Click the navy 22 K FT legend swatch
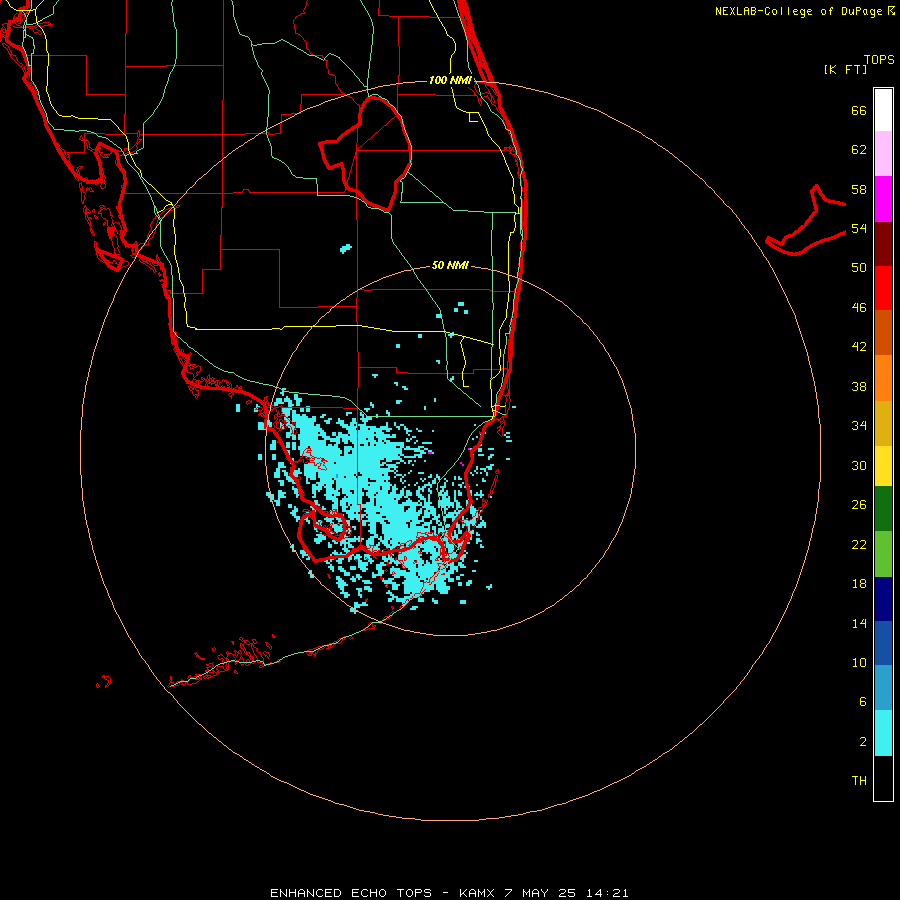The height and width of the screenshot is (900, 900). pos(883,599)
